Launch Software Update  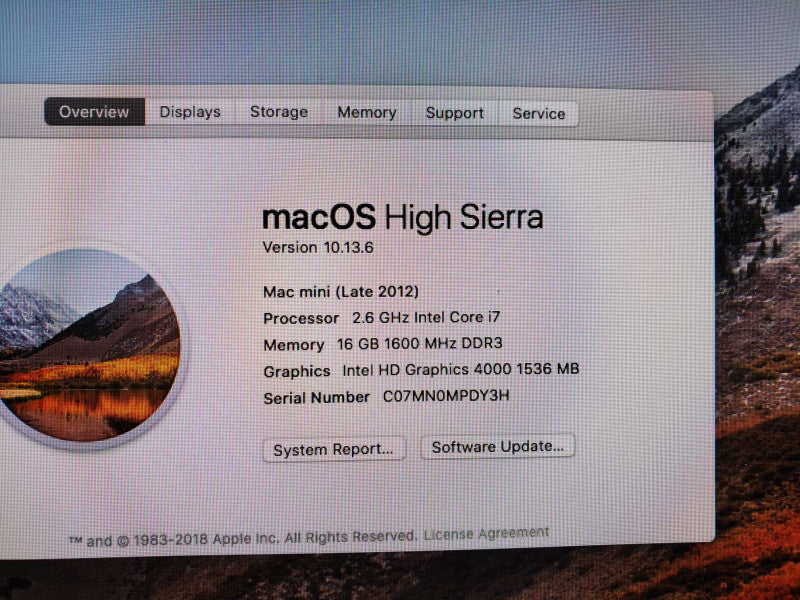click(x=498, y=447)
